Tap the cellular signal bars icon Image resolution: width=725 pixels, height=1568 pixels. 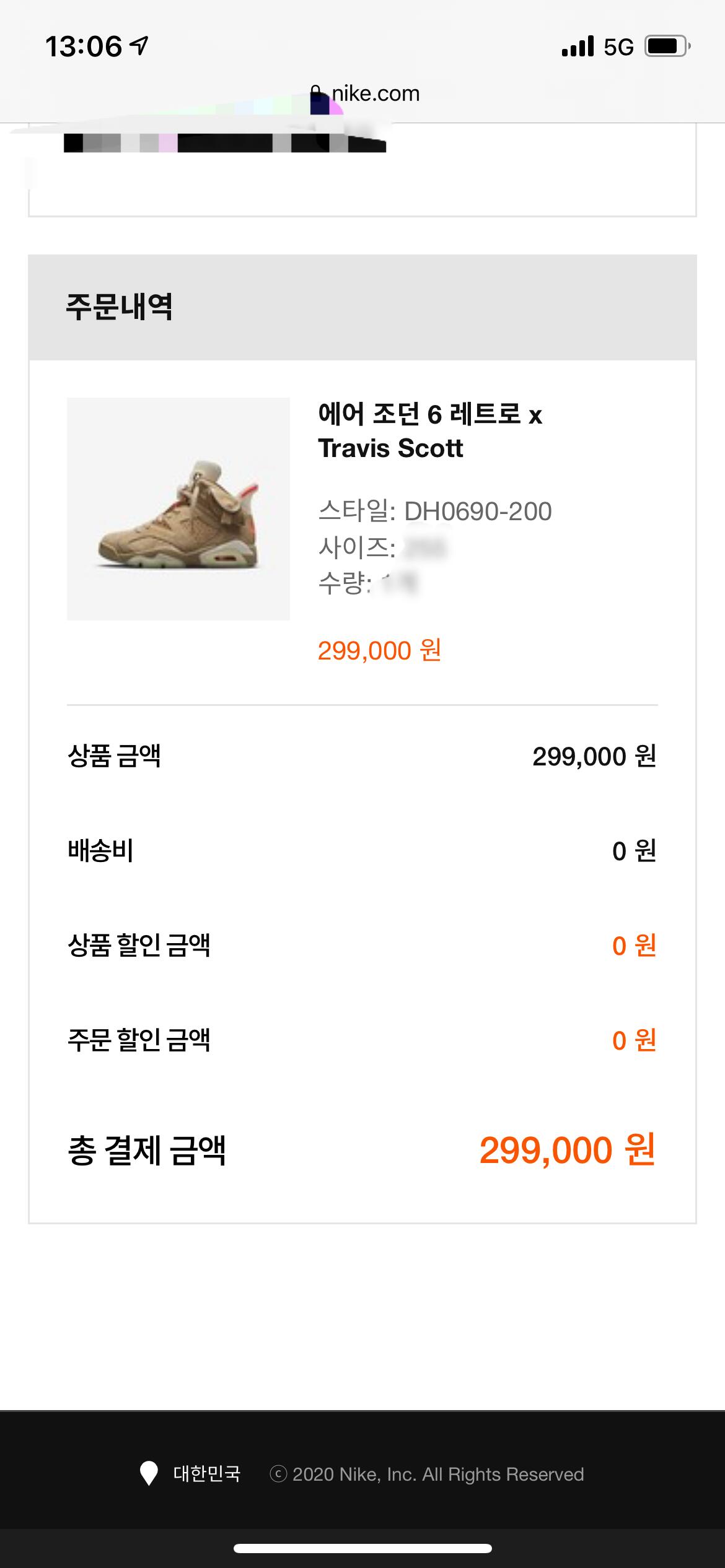(578, 46)
